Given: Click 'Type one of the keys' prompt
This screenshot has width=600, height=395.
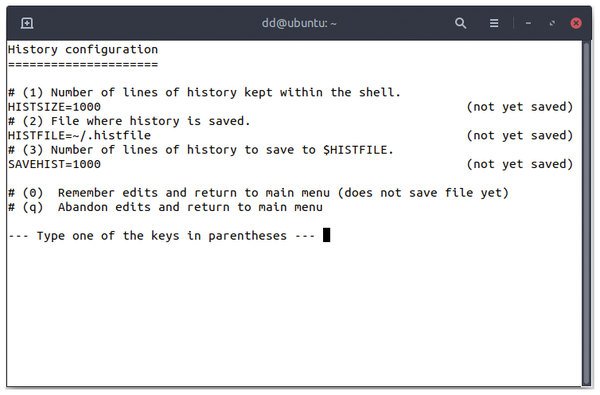Looking at the screenshot, I should click(x=161, y=236).
